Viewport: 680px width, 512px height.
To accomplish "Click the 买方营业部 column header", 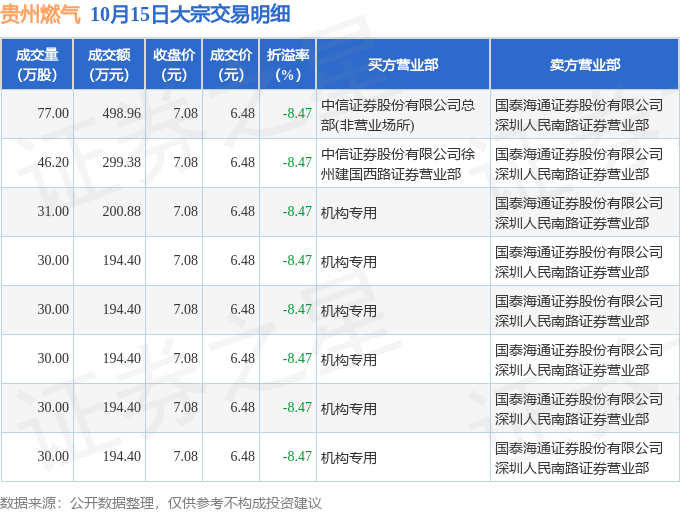I will [x=403, y=65].
